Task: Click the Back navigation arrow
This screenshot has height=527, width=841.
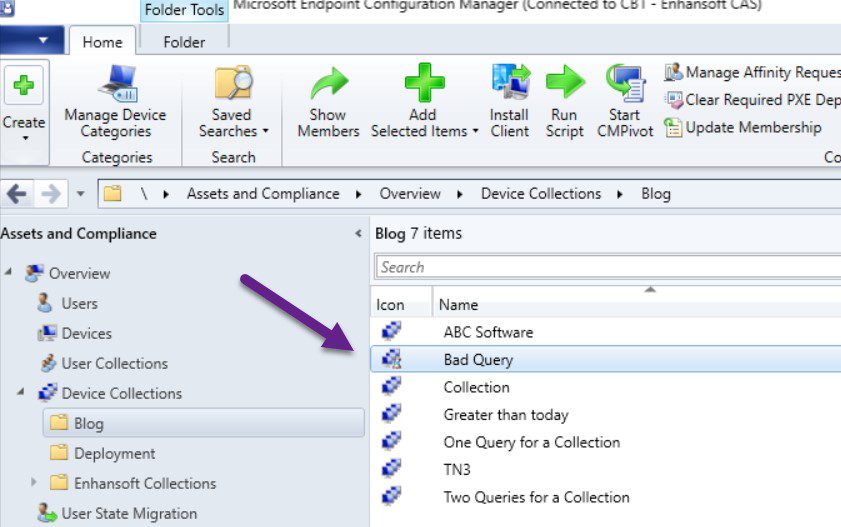Action: 18,193
